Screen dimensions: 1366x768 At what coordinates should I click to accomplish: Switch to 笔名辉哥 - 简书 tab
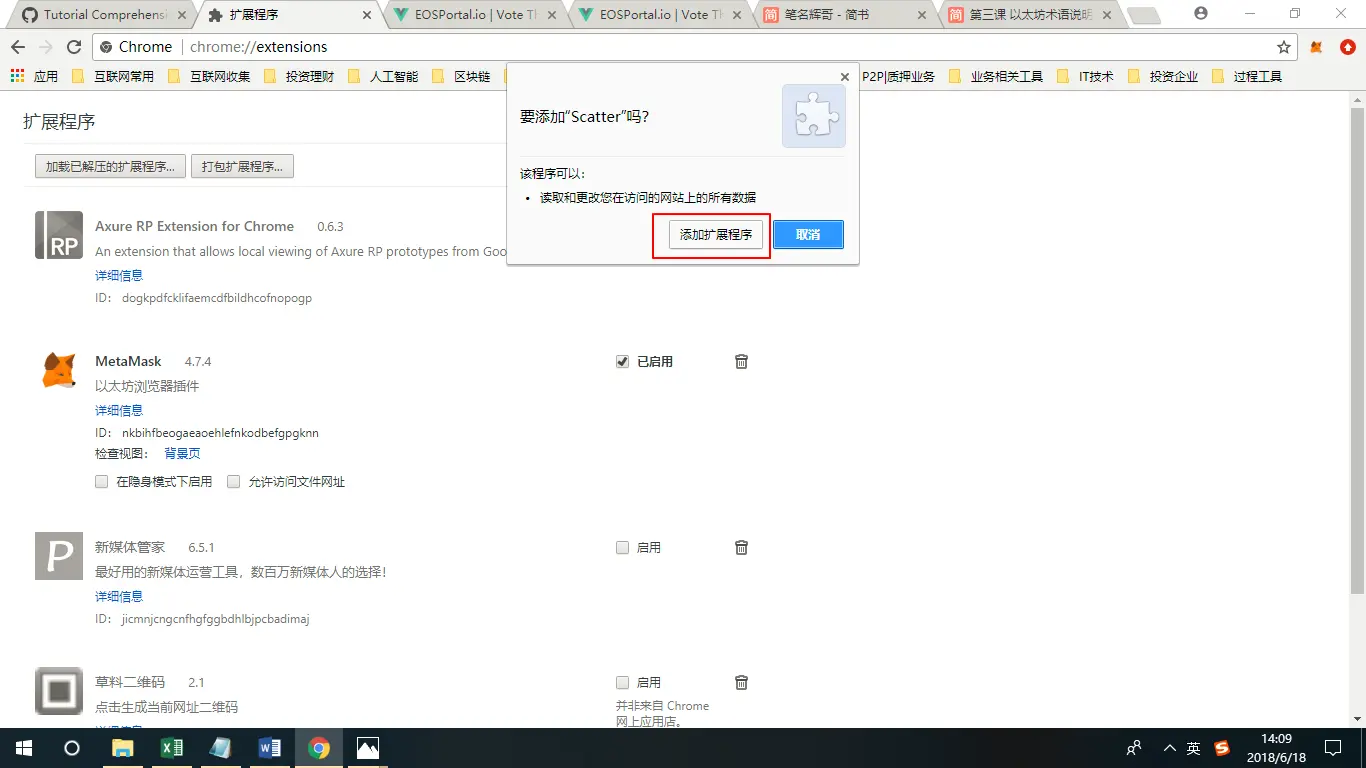point(845,15)
